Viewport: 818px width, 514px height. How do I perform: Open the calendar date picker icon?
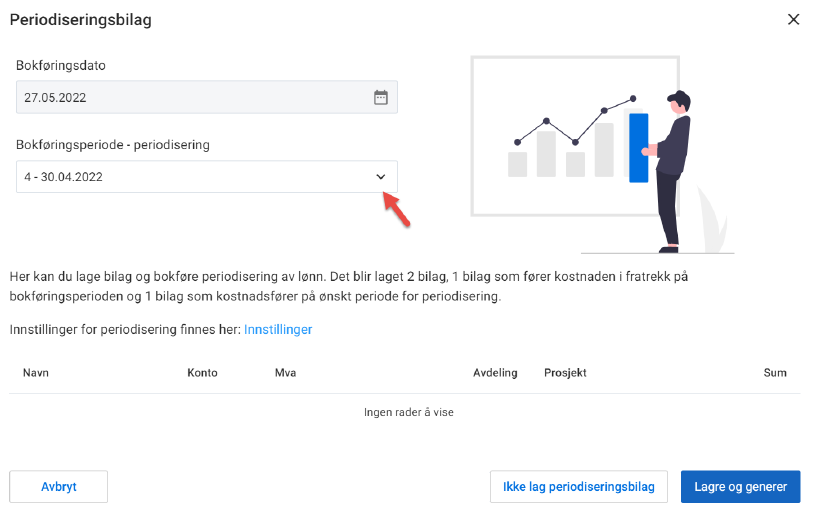(x=380, y=97)
